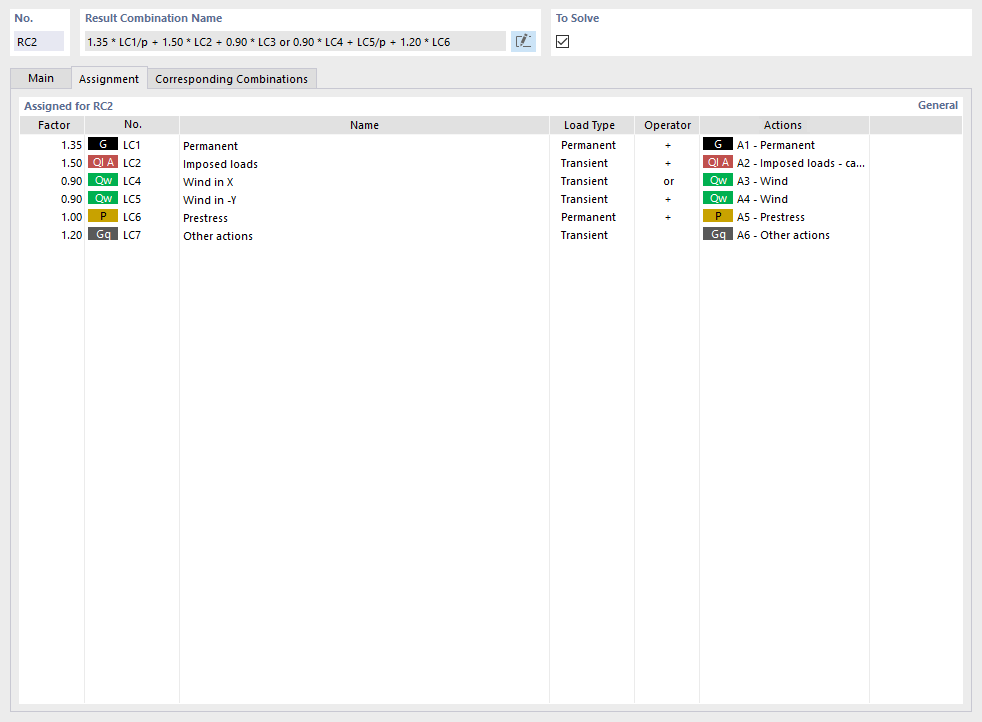This screenshot has height=722, width=982.
Task: Open the operator dropdown showing or after LC4
Action: 668,181
